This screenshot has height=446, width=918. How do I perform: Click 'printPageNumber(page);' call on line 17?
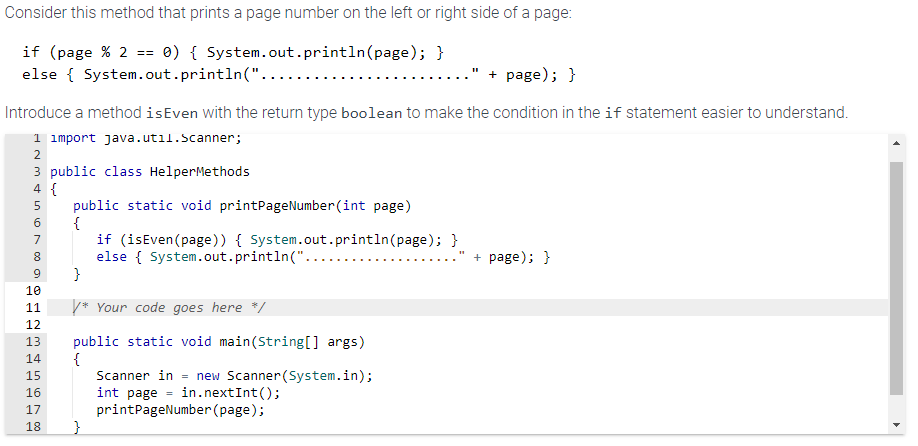[x=180, y=410]
